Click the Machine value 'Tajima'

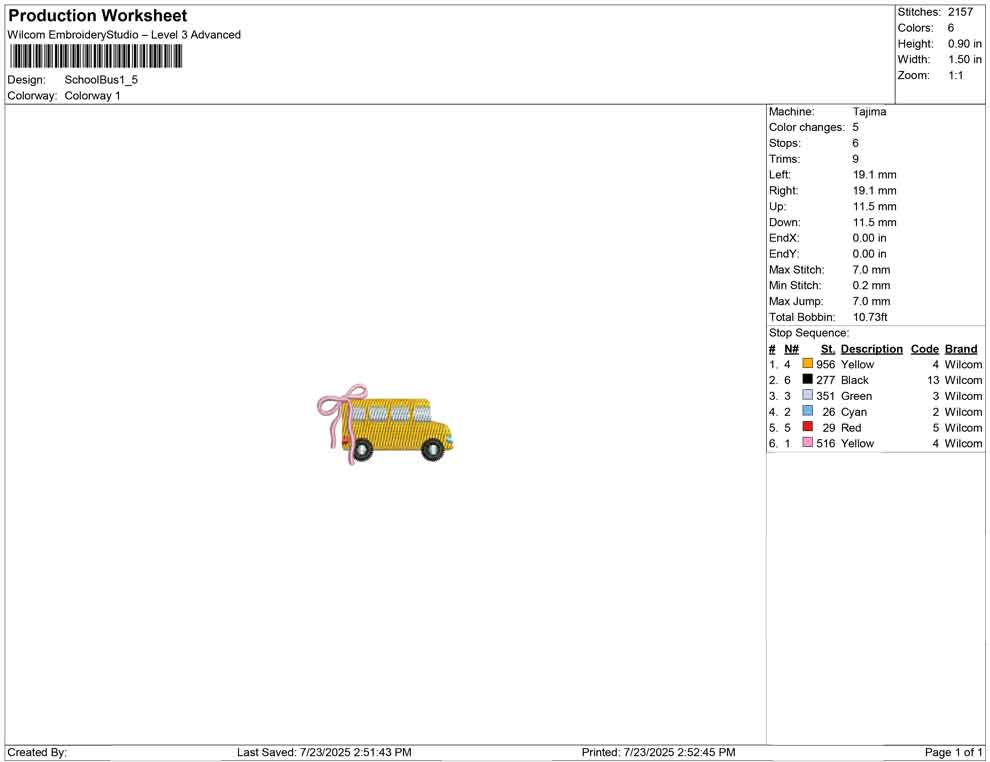869,111
